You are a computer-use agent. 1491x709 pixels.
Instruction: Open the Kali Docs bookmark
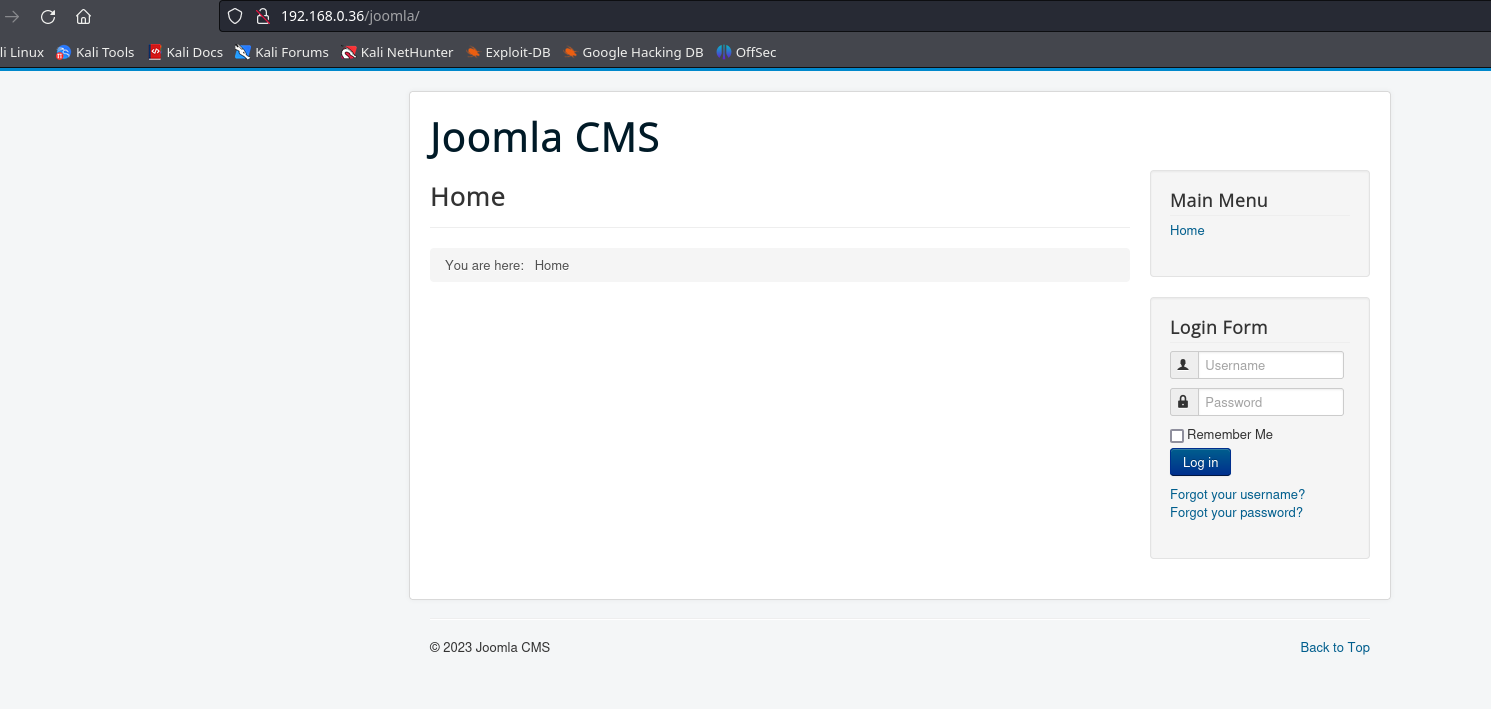click(x=185, y=52)
